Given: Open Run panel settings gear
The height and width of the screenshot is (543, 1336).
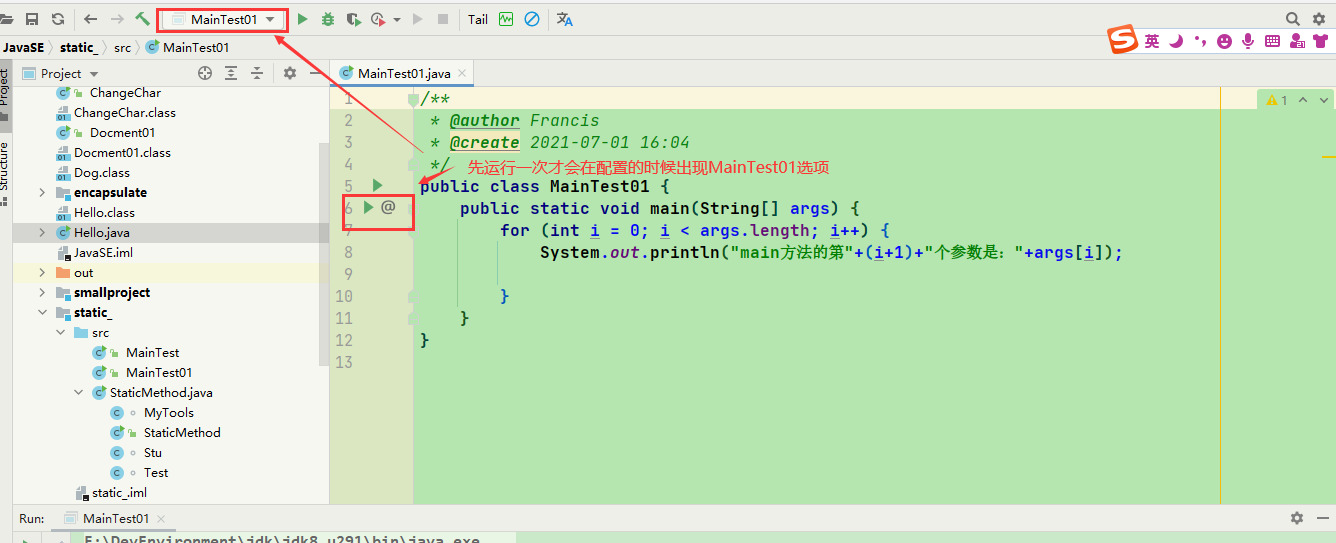Looking at the screenshot, I should [x=1296, y=518].
